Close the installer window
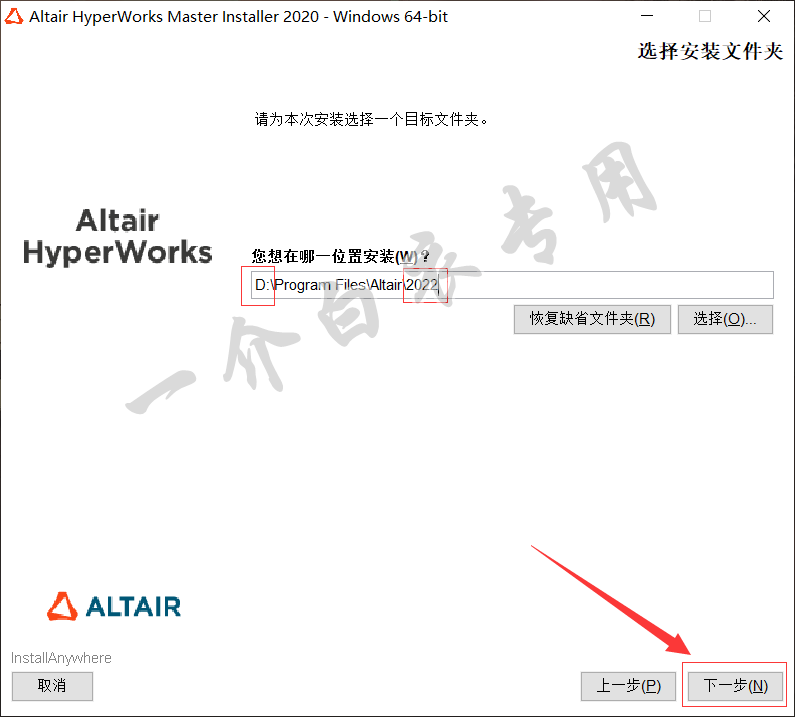 pyautogui.click(x=764, y=16)
